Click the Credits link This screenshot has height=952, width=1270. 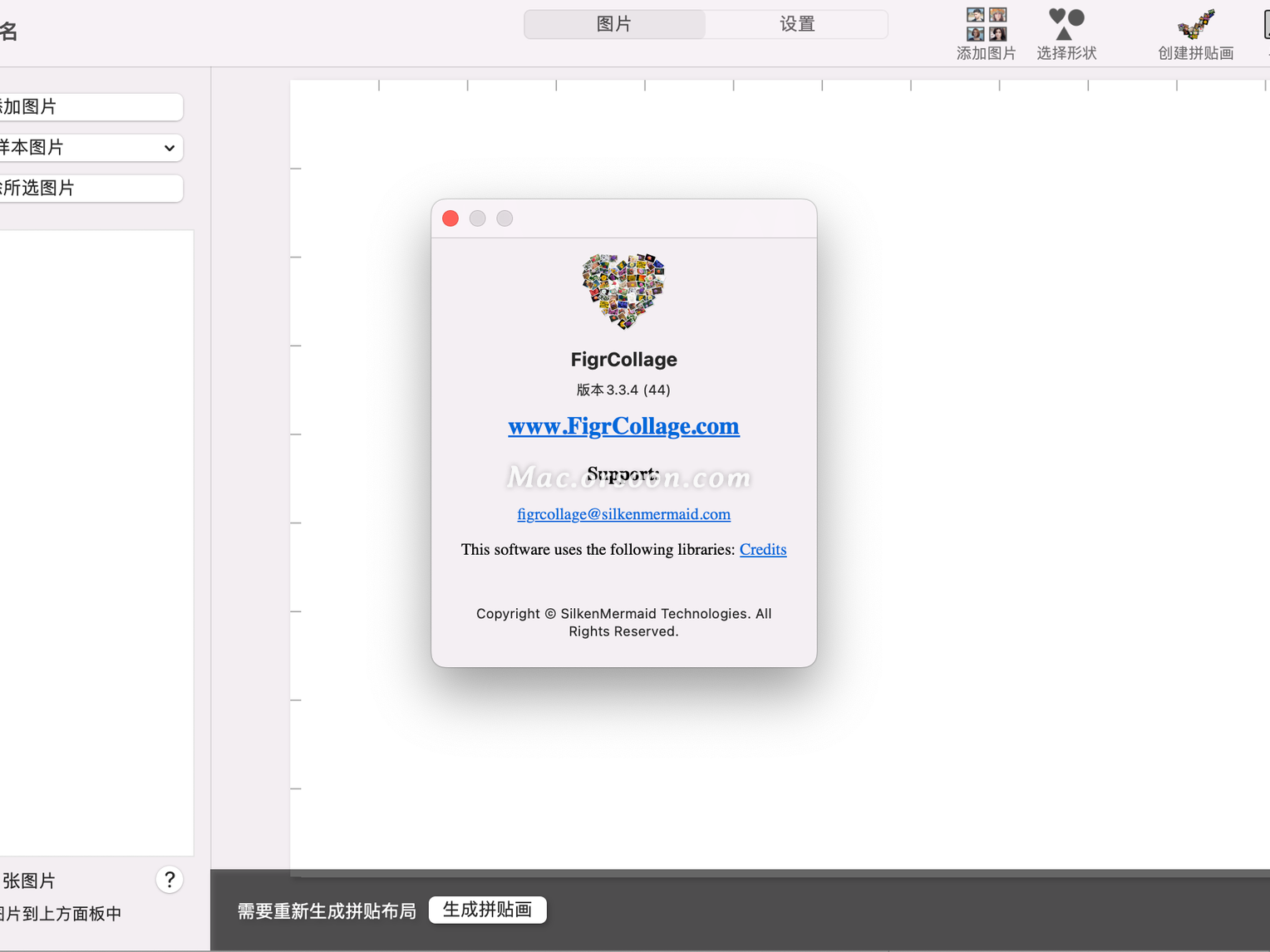point(762,549)
